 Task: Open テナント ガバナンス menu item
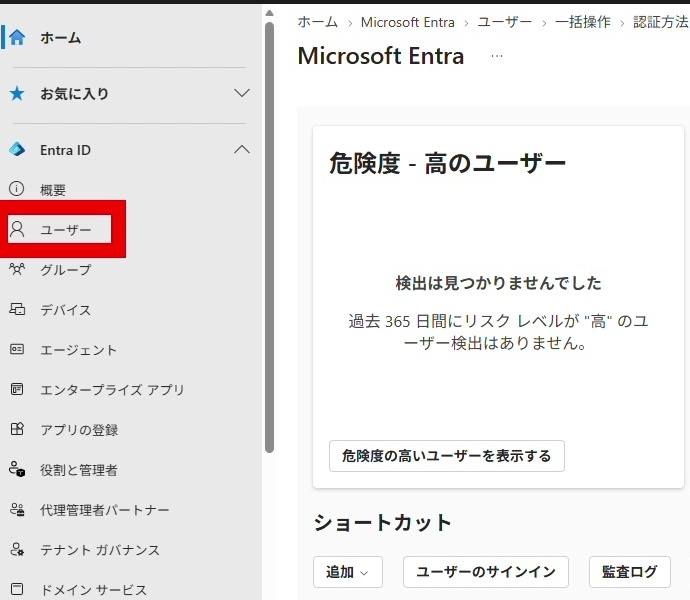[x=100, y=550]
